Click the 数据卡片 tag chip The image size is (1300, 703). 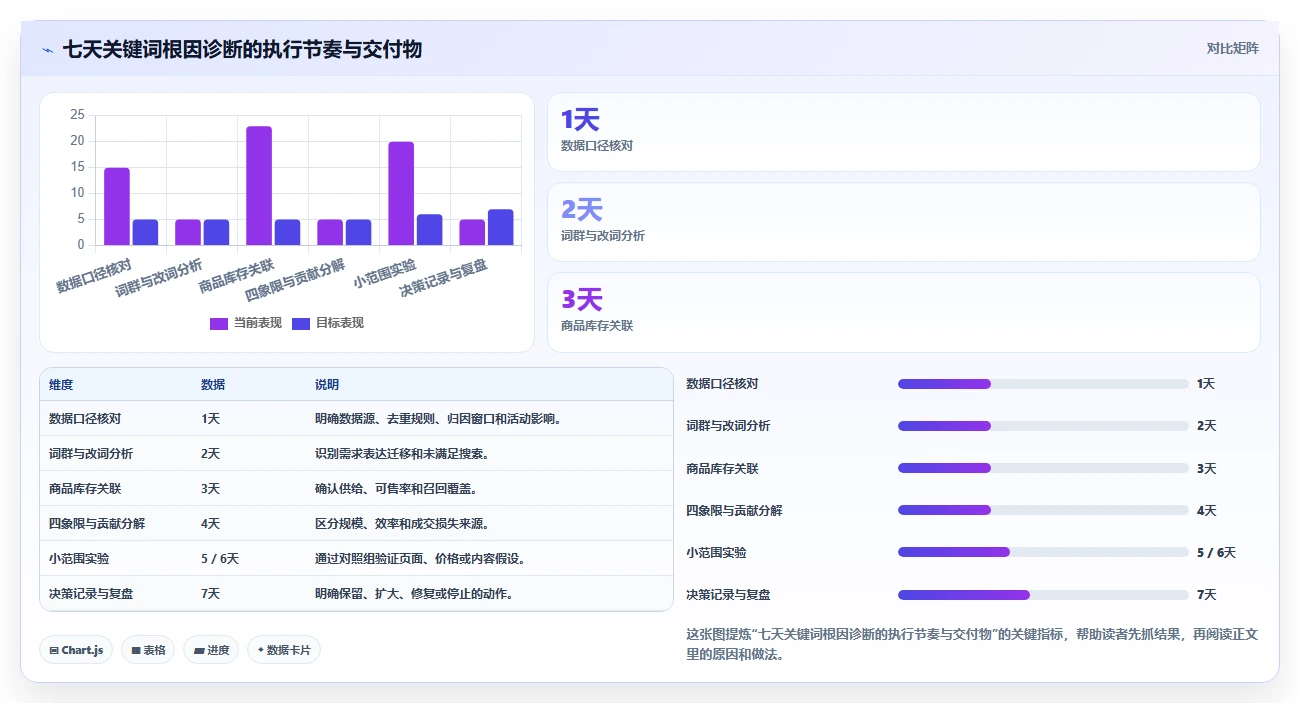pos(284,650)
